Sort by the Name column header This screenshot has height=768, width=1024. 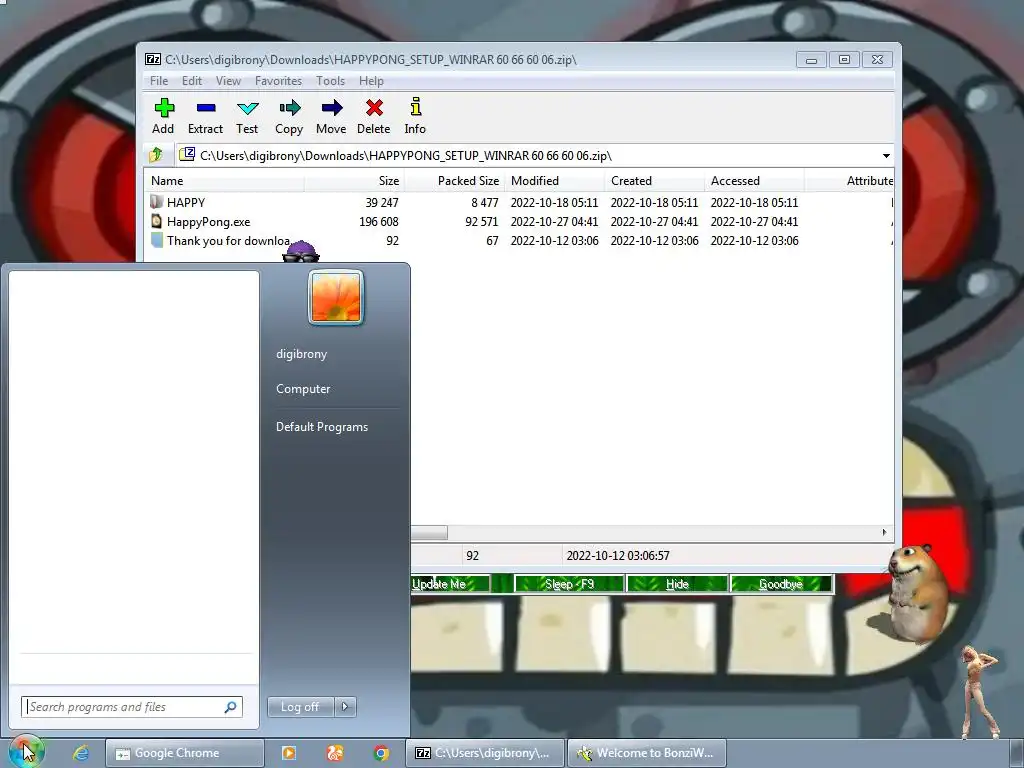(x=224, y=181)
